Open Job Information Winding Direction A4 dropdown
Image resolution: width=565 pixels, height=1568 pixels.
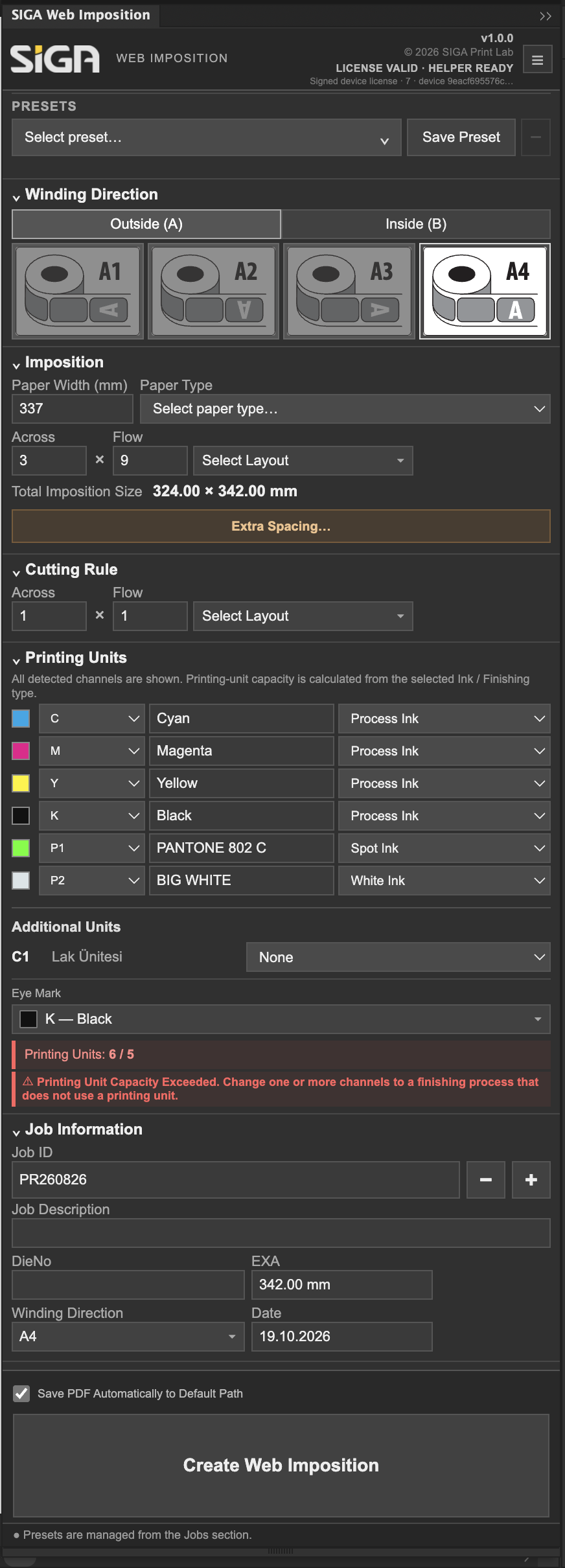(128, 1337)
